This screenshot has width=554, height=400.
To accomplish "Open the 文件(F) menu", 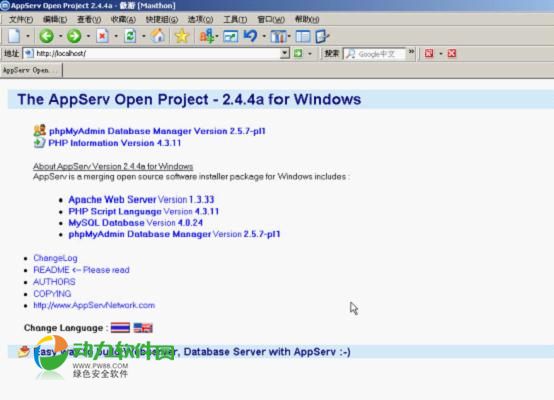I will click(x=21, y=19).
